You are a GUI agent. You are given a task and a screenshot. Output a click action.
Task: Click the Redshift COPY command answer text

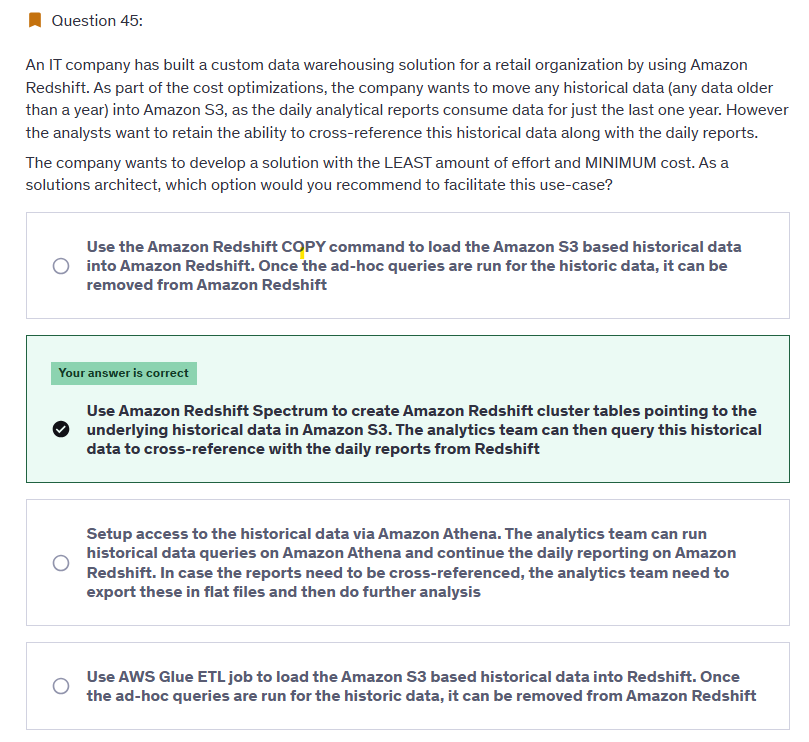tap(414, 266)
